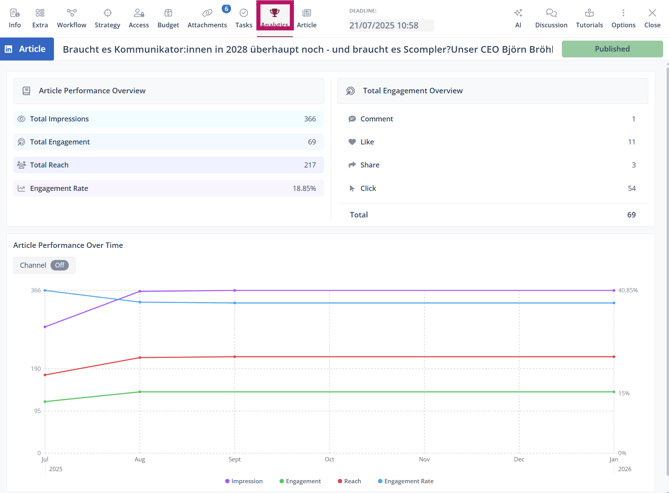669x493 pixels.
Task: Toggle Reach red legend marker
Action: [x=340, y=481]
